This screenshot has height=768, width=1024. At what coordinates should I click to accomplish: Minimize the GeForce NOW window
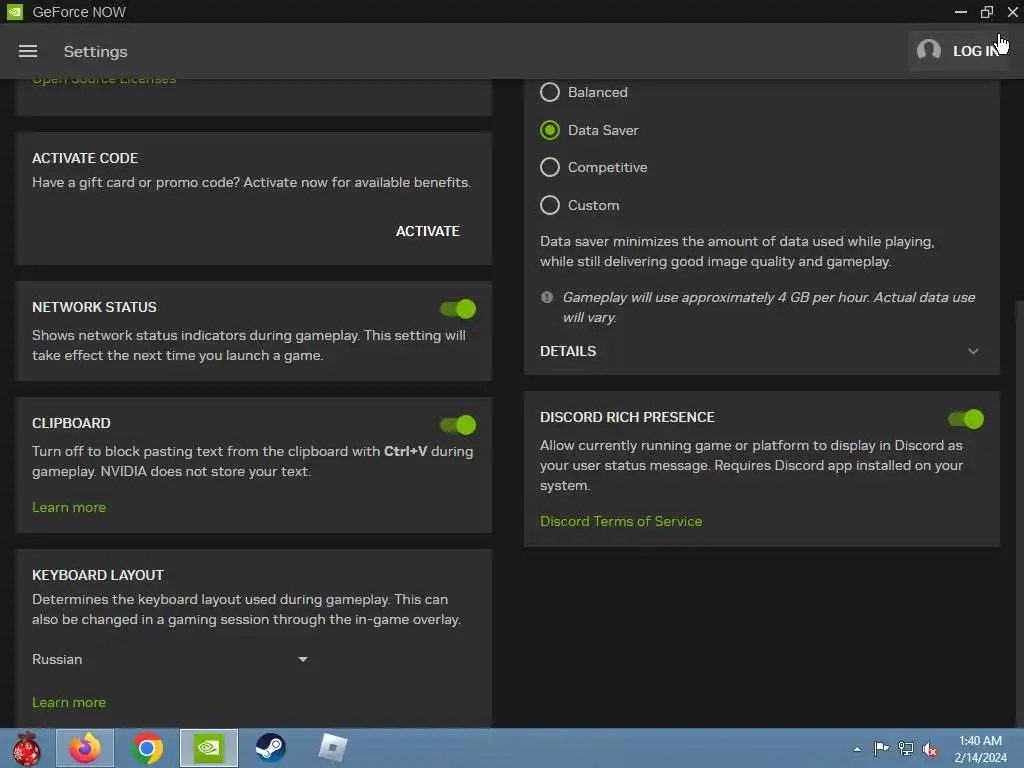coord(961,12)
